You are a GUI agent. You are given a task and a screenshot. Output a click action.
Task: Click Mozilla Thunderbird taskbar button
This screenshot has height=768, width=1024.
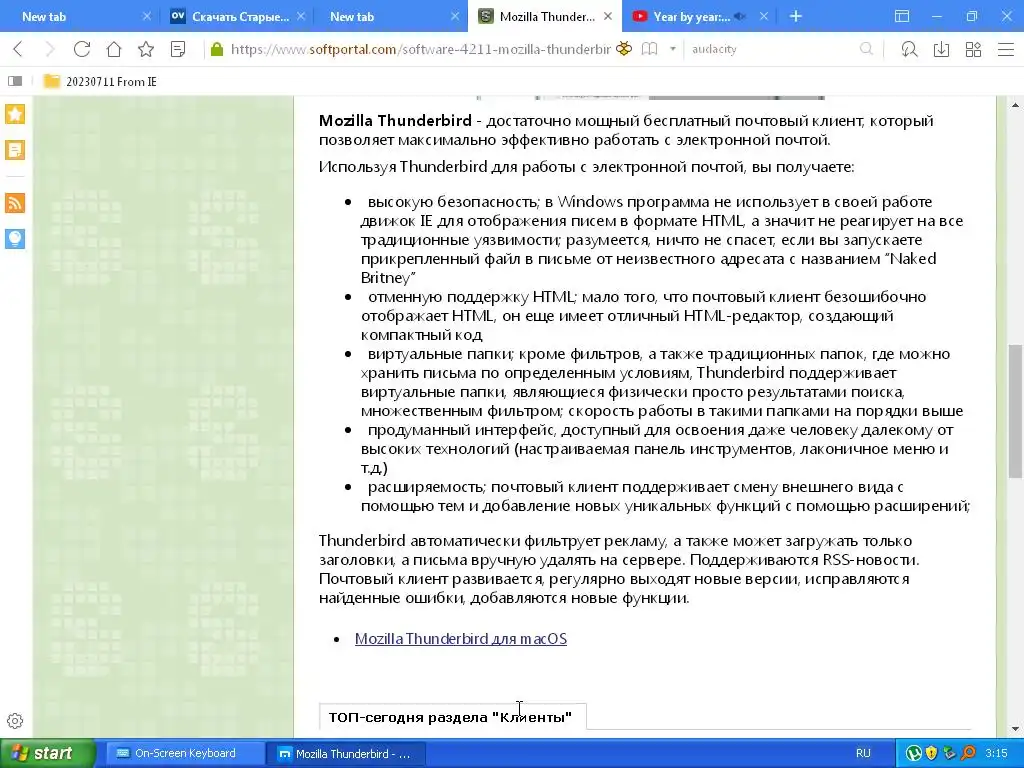click(x=346, y=753)
